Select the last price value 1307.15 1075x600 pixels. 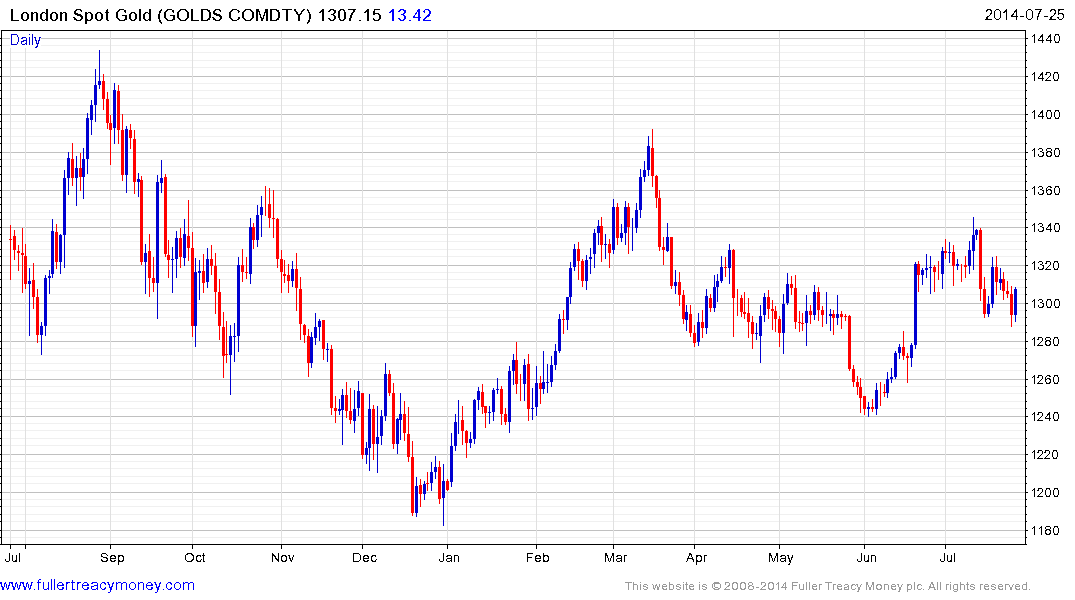point(349,15)
